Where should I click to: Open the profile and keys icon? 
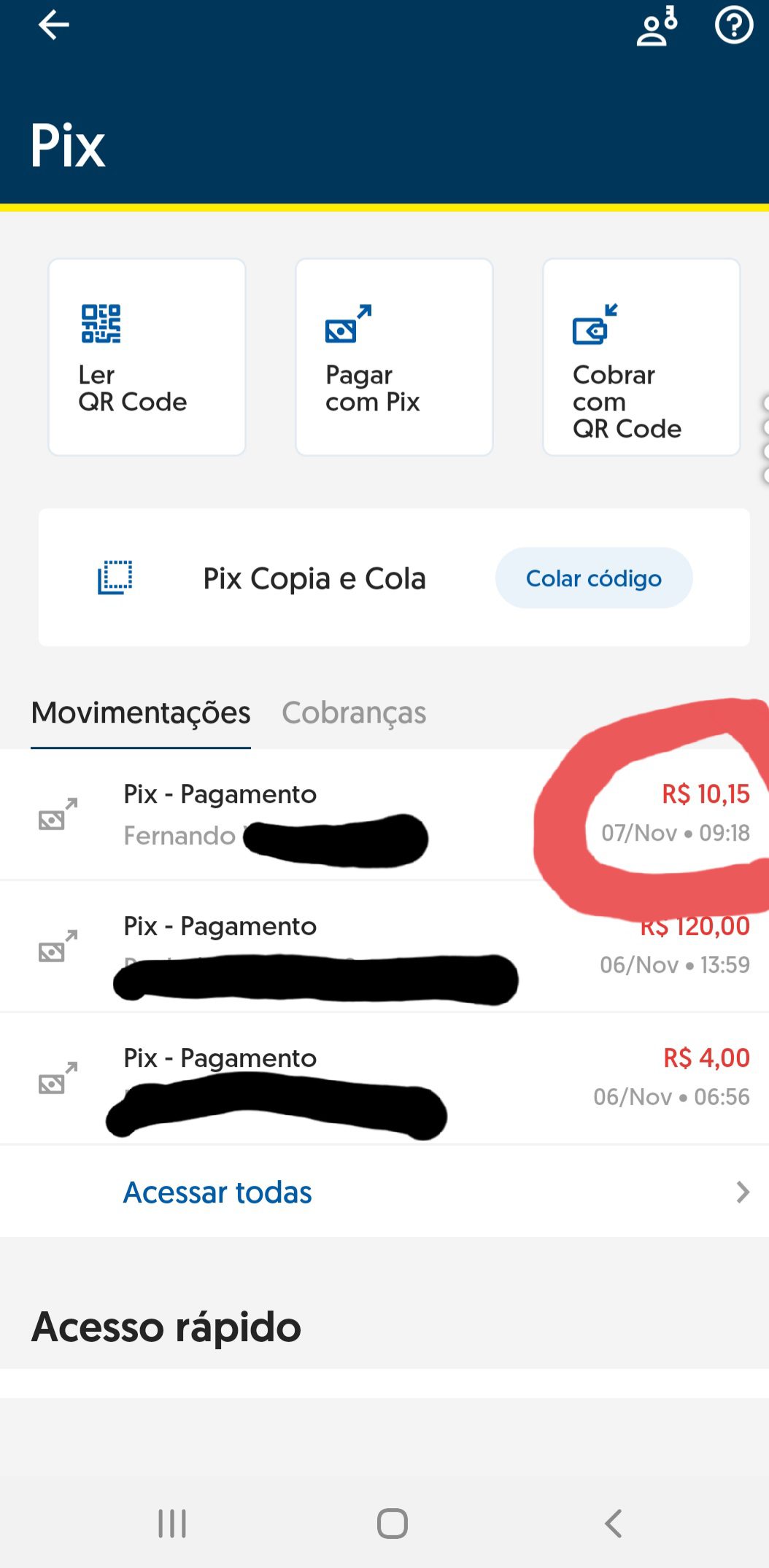657,26
